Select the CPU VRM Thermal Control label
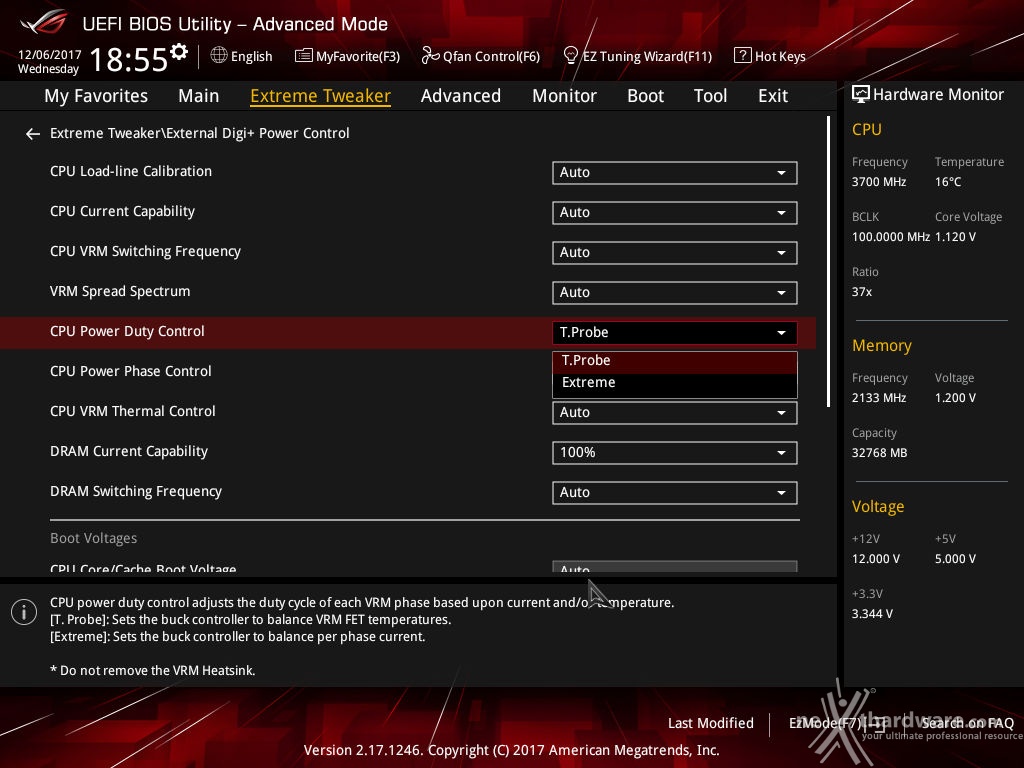1024x768 pixels. point(133,411)
